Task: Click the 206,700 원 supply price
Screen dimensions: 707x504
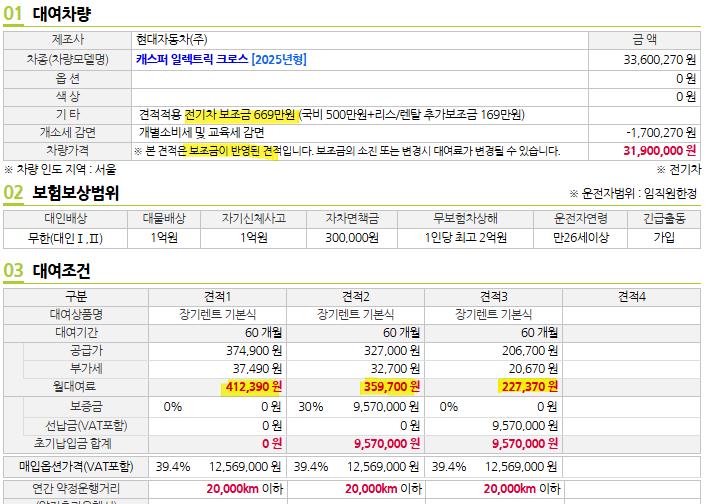Action: [x=530, y=351]
